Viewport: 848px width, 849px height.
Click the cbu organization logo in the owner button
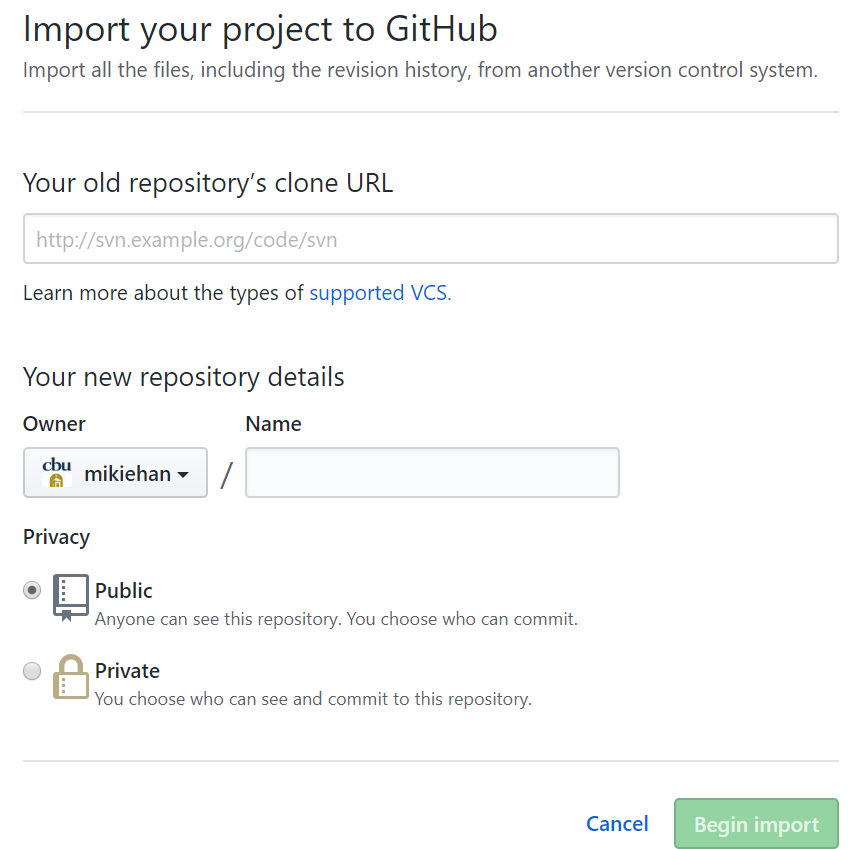(x=55, y=466)
